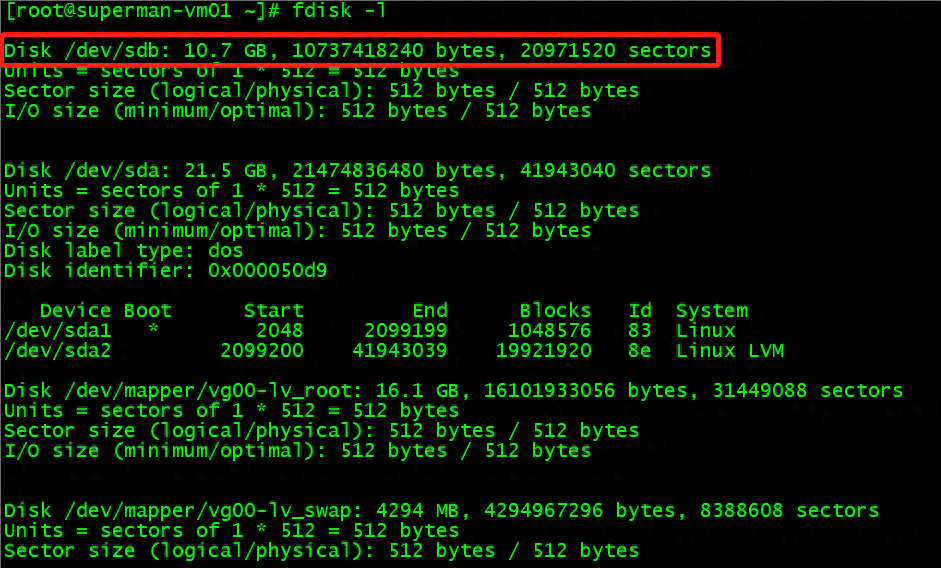Click the 20971520 sectors value

tap(616, 50)
